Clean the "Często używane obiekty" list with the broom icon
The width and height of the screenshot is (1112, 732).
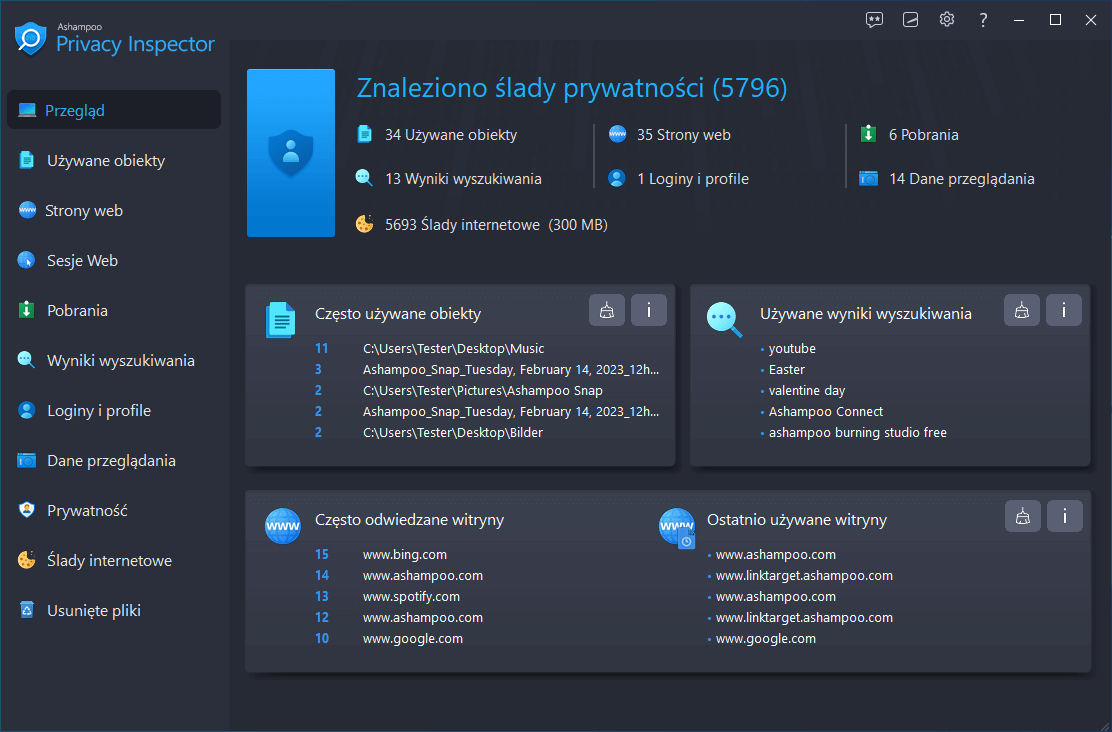pos(607,310)
